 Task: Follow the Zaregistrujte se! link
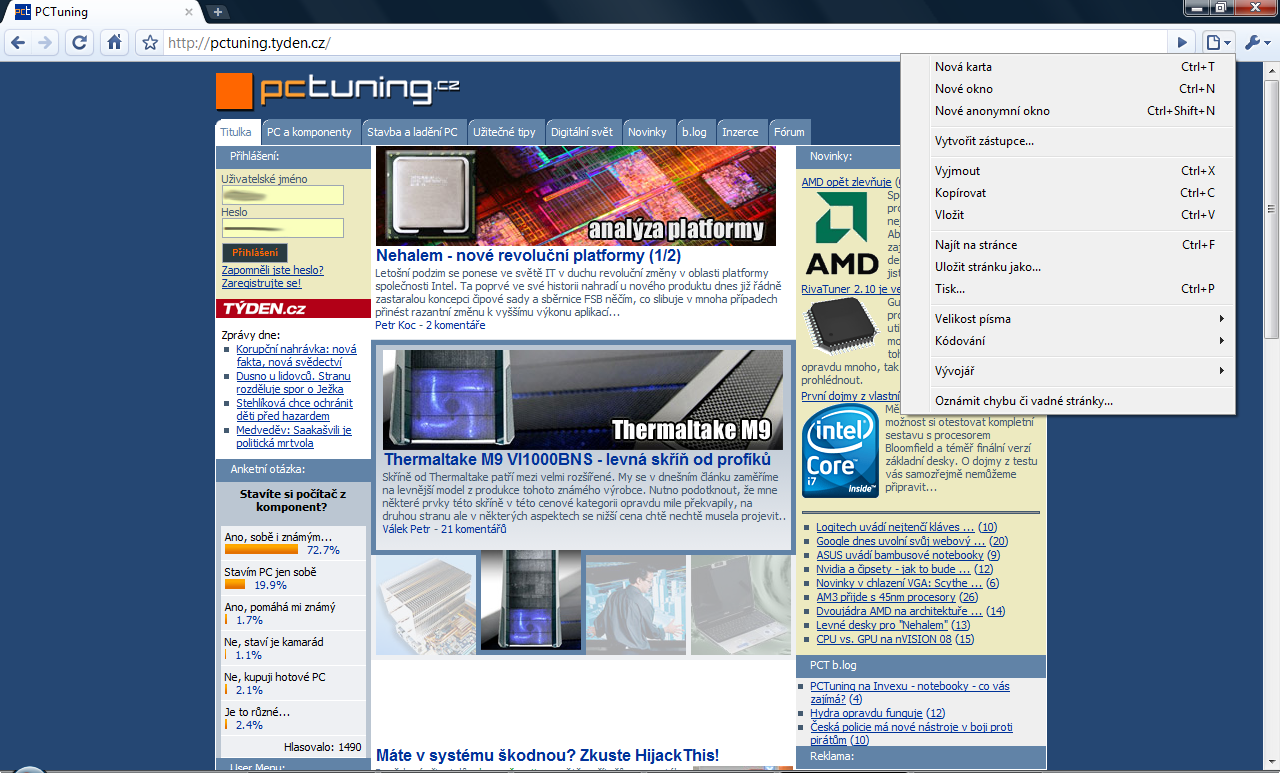[x=261, y=283]
